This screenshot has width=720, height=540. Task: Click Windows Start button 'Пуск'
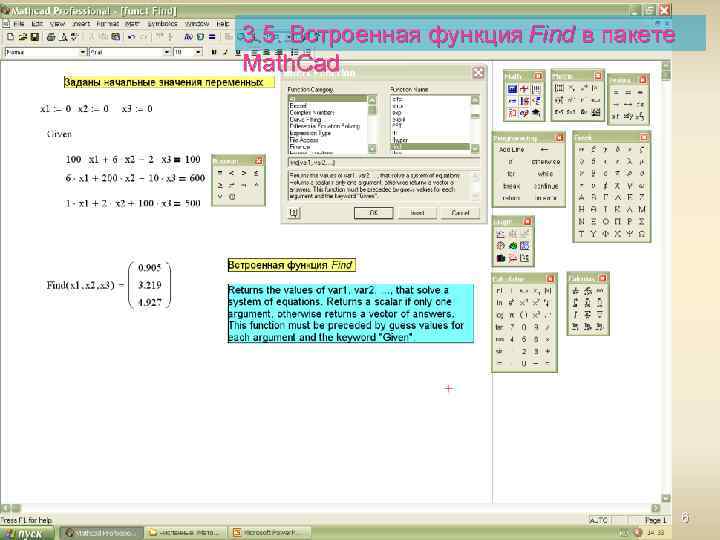point(26,533)
